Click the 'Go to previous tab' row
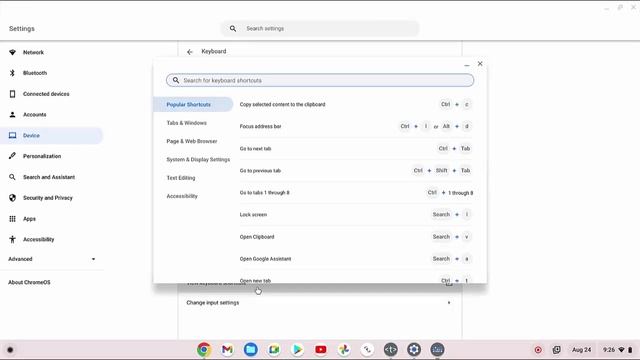This screenshot has height=360, width=640. coord(356,171)
